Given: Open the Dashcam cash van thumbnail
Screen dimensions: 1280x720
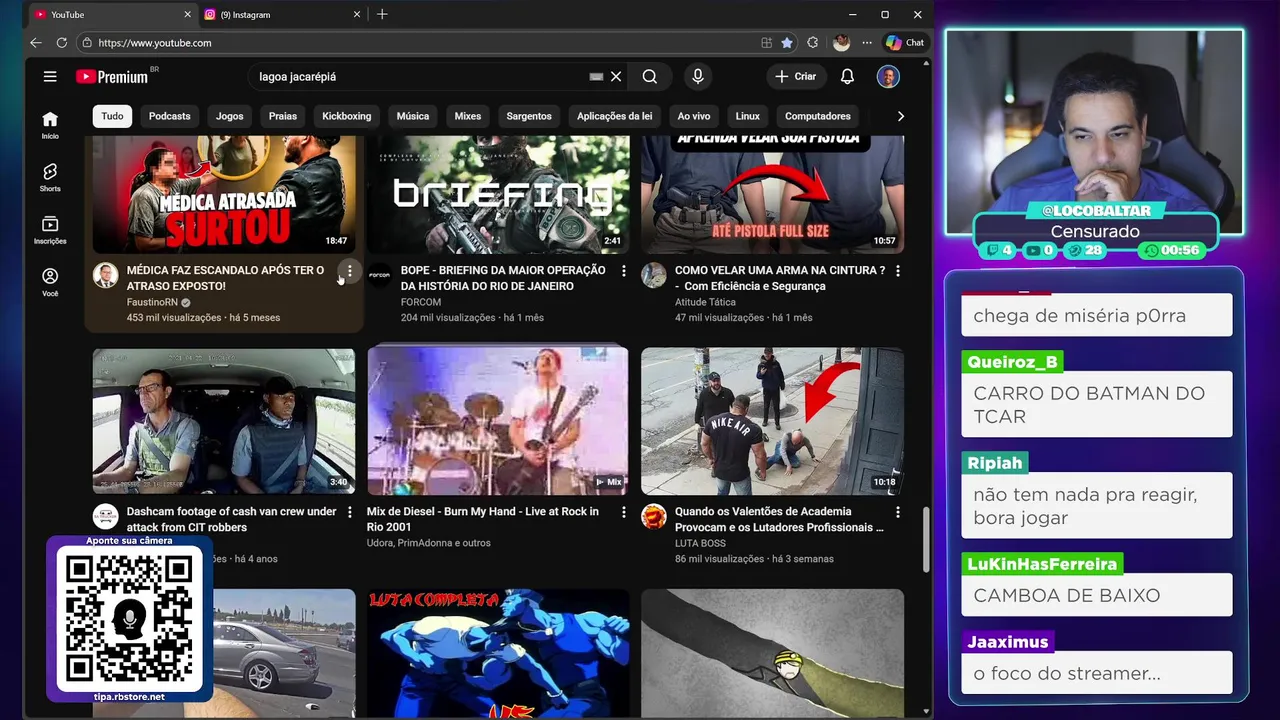Looking at the screenshot, I should [x=224, y=421].
